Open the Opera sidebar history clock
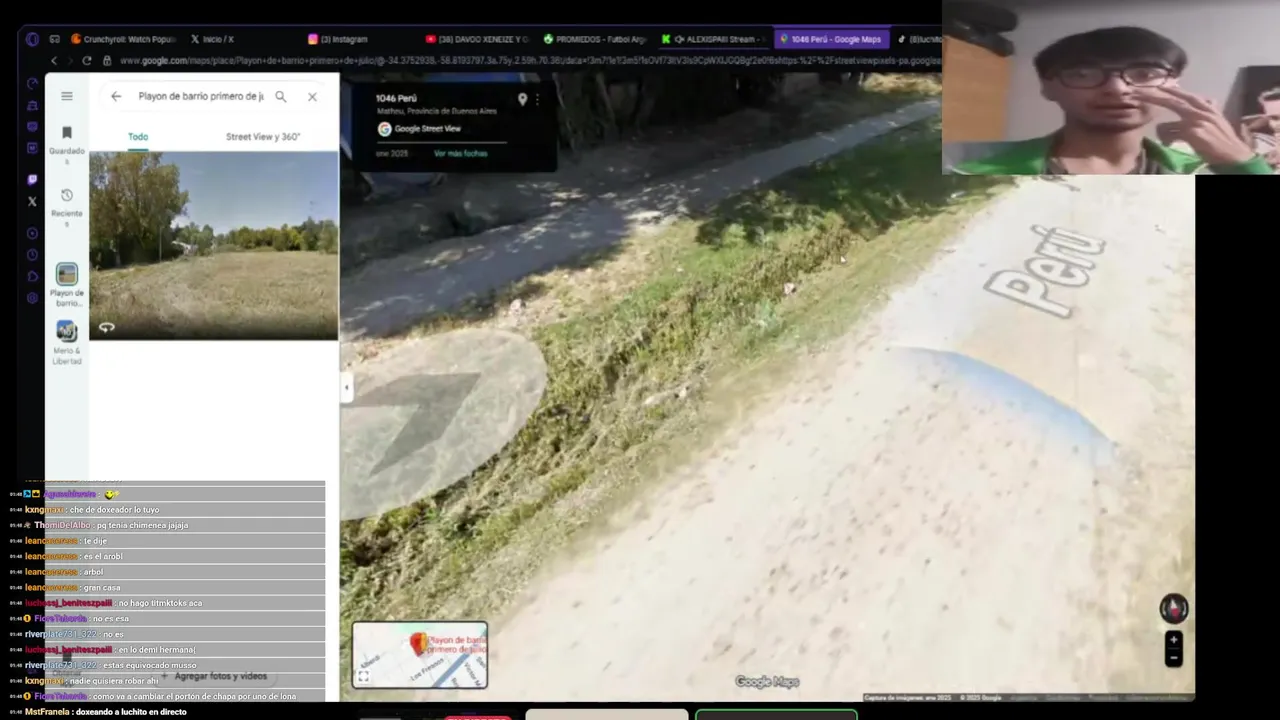Screen dimensions: 1280x720 coord(32,255)
